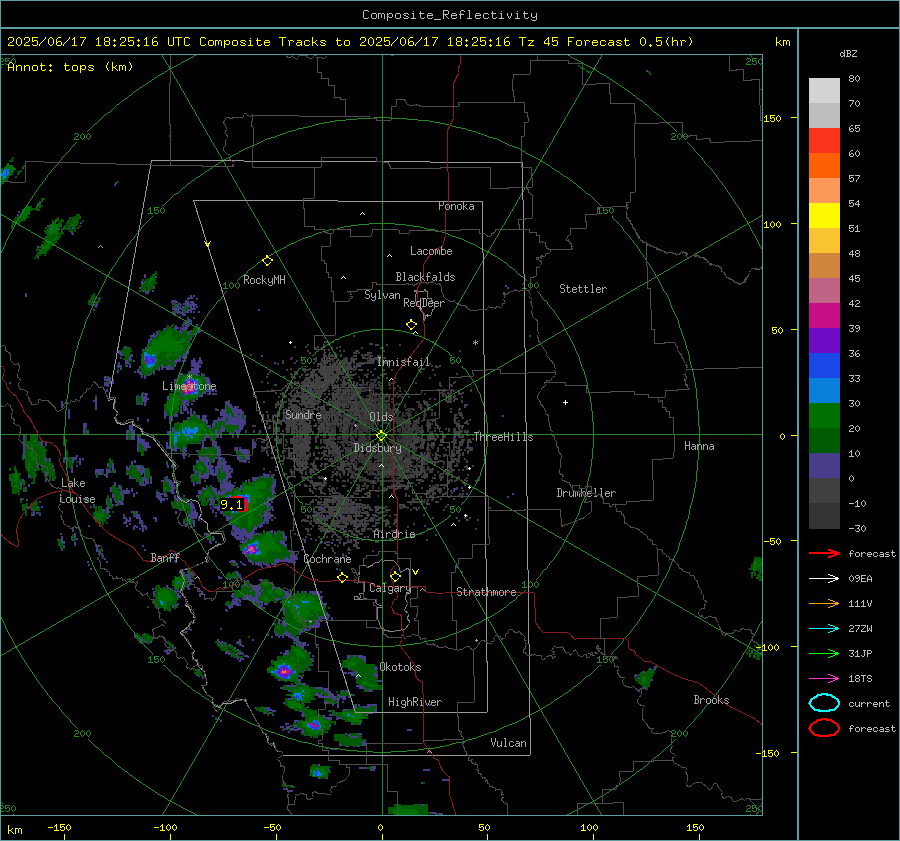Click the Innisfail town label

403,362
